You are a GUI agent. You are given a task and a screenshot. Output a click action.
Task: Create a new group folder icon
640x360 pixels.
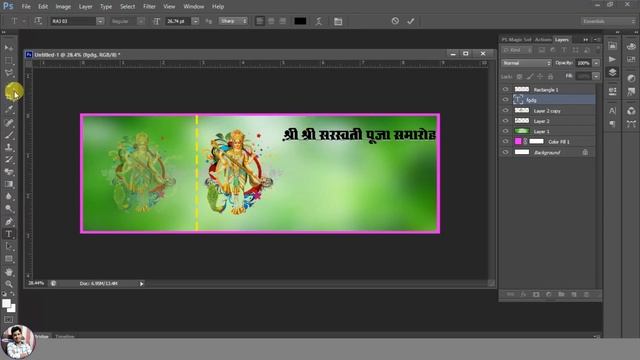click(x=561, y=294)
